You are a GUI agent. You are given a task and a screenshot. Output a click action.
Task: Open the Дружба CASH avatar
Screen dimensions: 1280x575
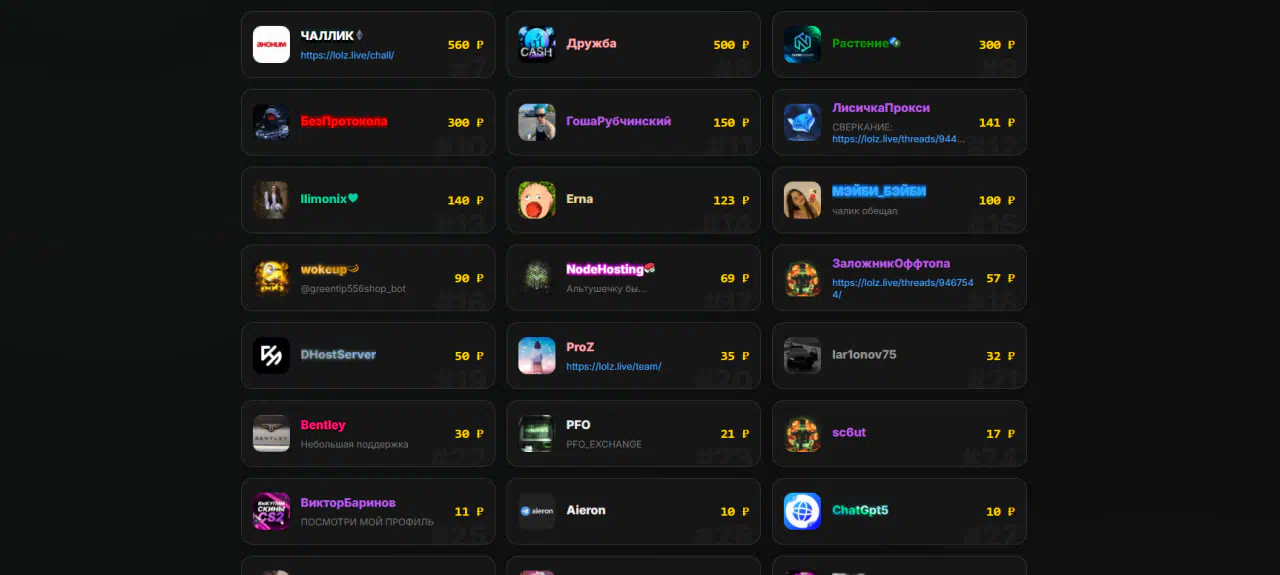coord(537,44)
